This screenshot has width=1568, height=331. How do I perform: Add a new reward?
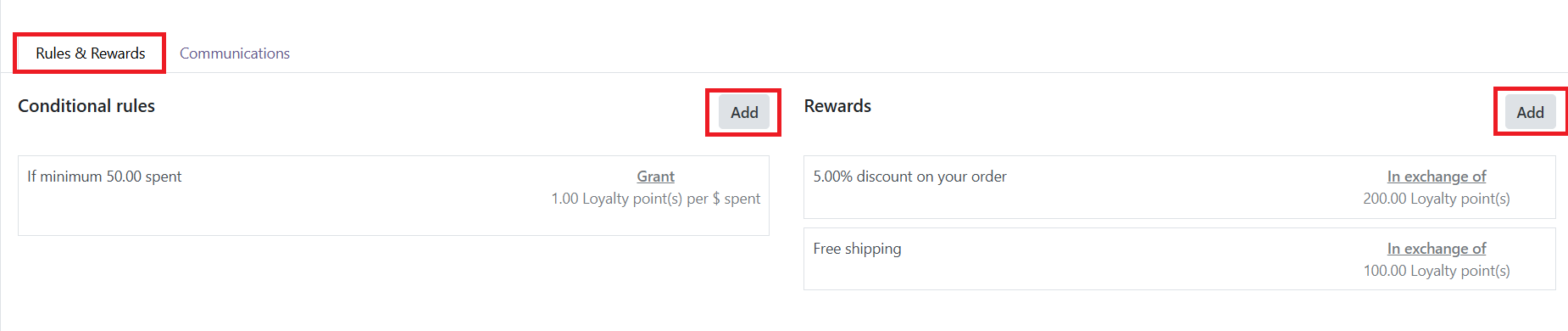1530,112
